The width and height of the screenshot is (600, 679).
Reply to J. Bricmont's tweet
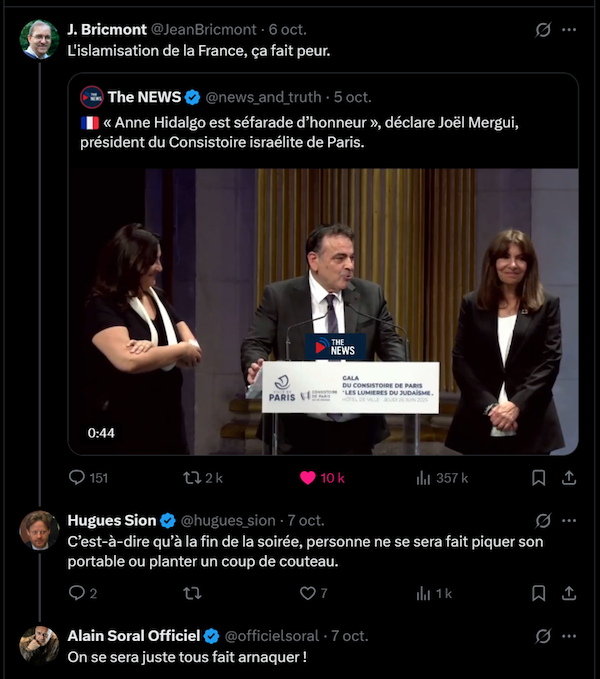tap(77, 478)
